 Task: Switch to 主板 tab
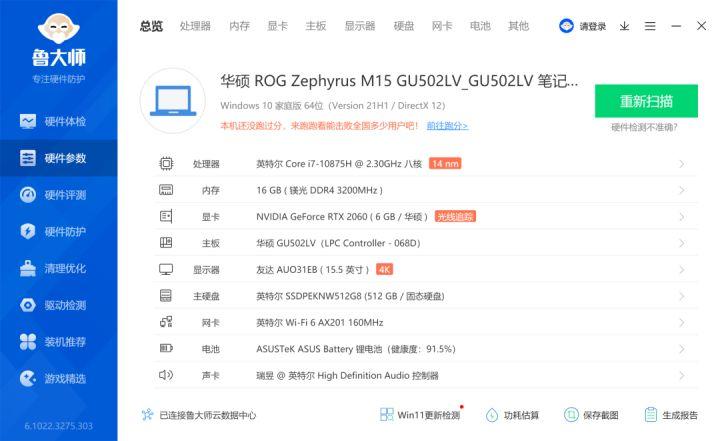316,26
